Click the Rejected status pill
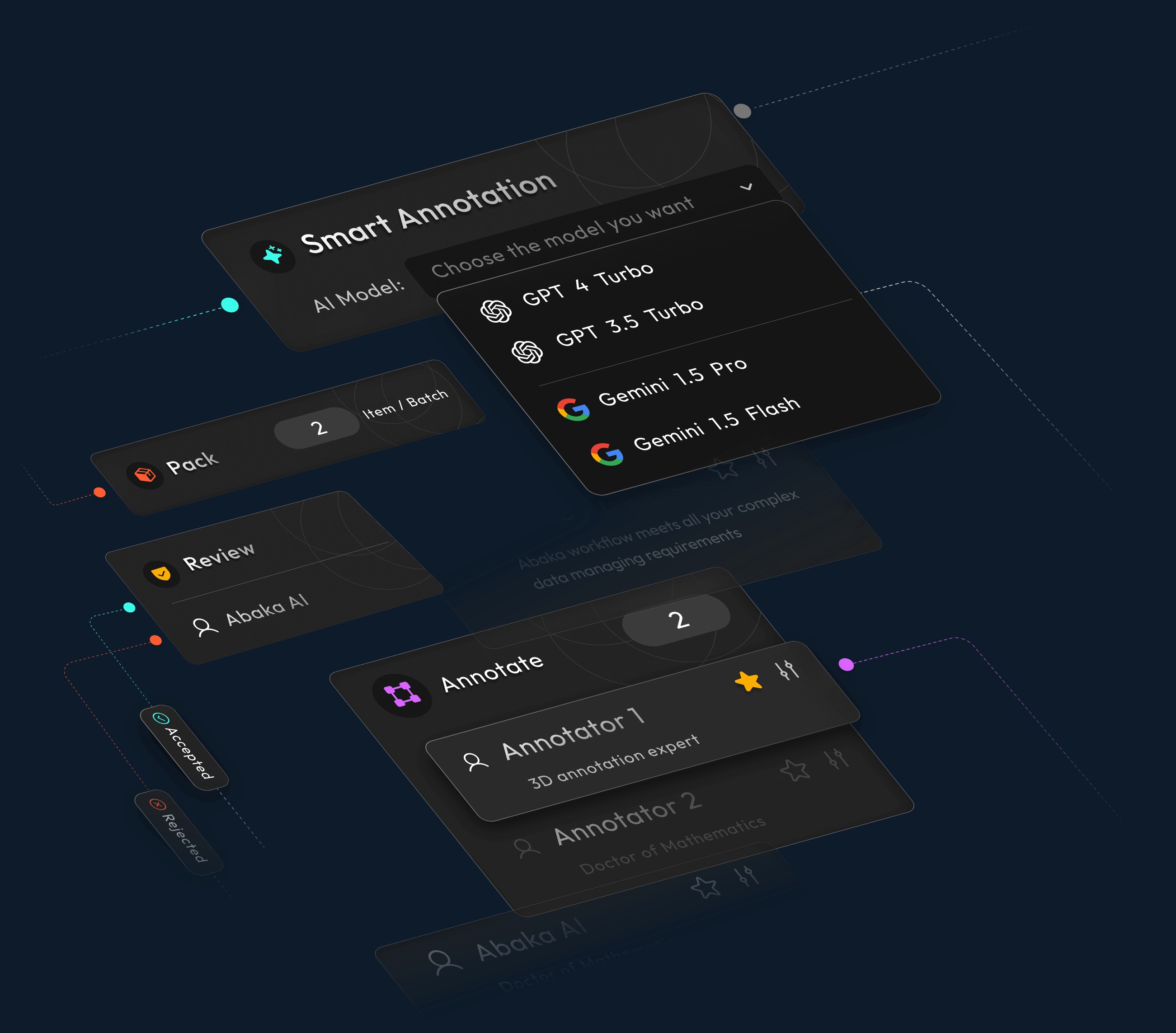This screenshot has width=1176, height=1033. point(179,832)
